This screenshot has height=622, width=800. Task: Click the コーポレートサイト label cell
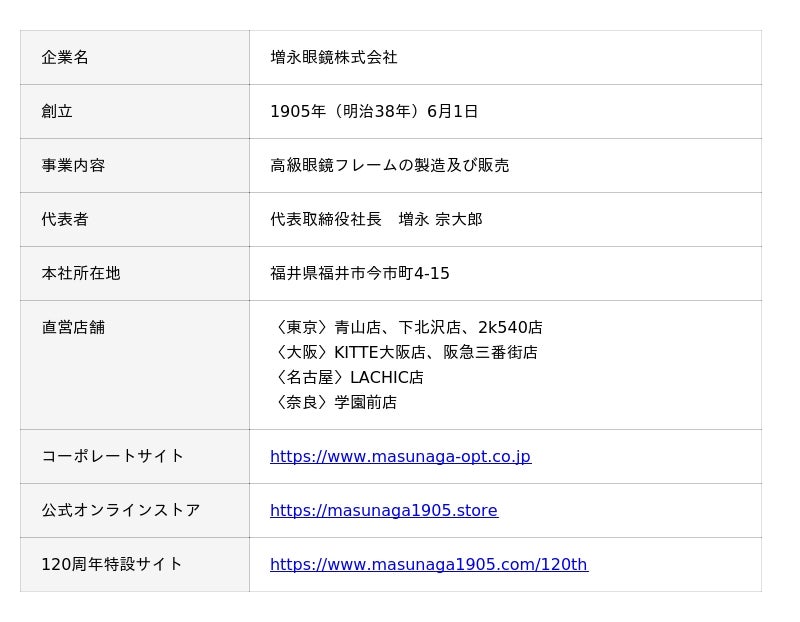pyautogui.click(x=113, y=457)
